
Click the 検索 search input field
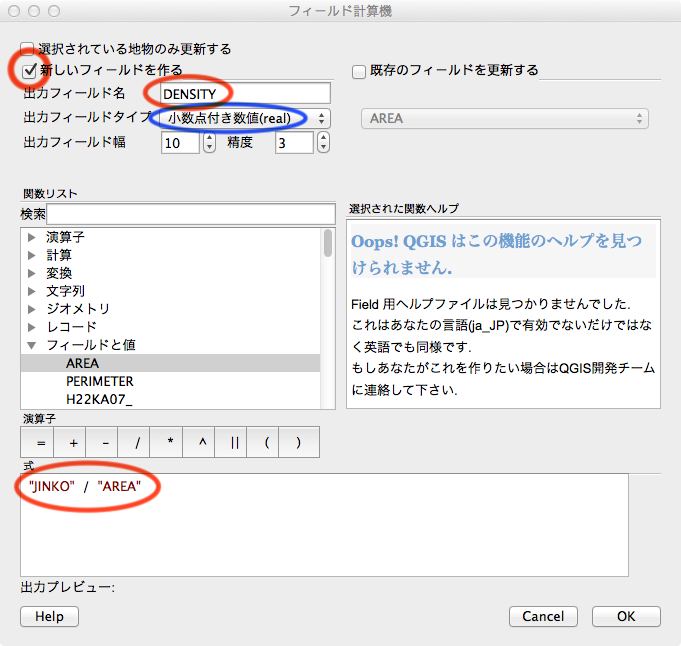tap(190, 214)
